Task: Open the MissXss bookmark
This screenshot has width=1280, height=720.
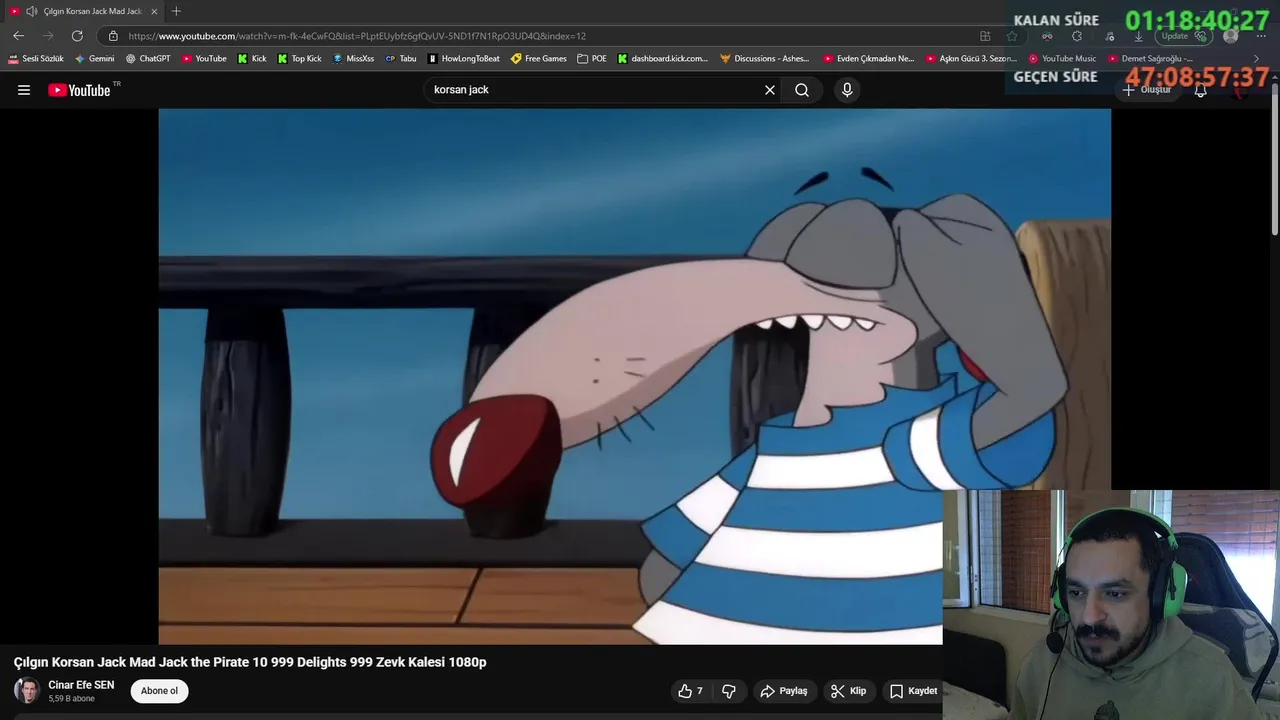Action: [x=353, y=59]
